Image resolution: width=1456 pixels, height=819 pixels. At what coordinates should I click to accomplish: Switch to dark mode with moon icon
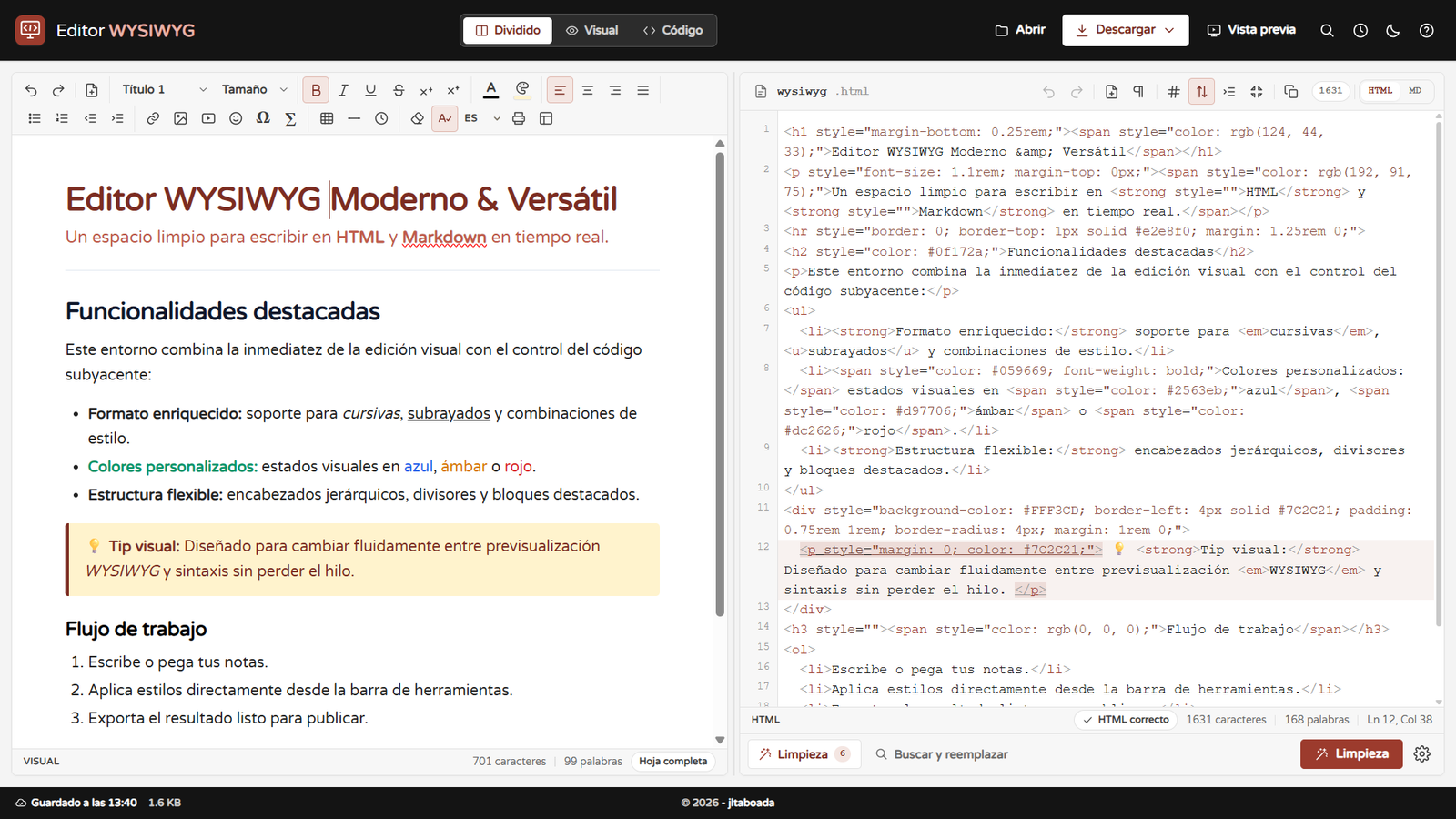tap(1393, 30)
